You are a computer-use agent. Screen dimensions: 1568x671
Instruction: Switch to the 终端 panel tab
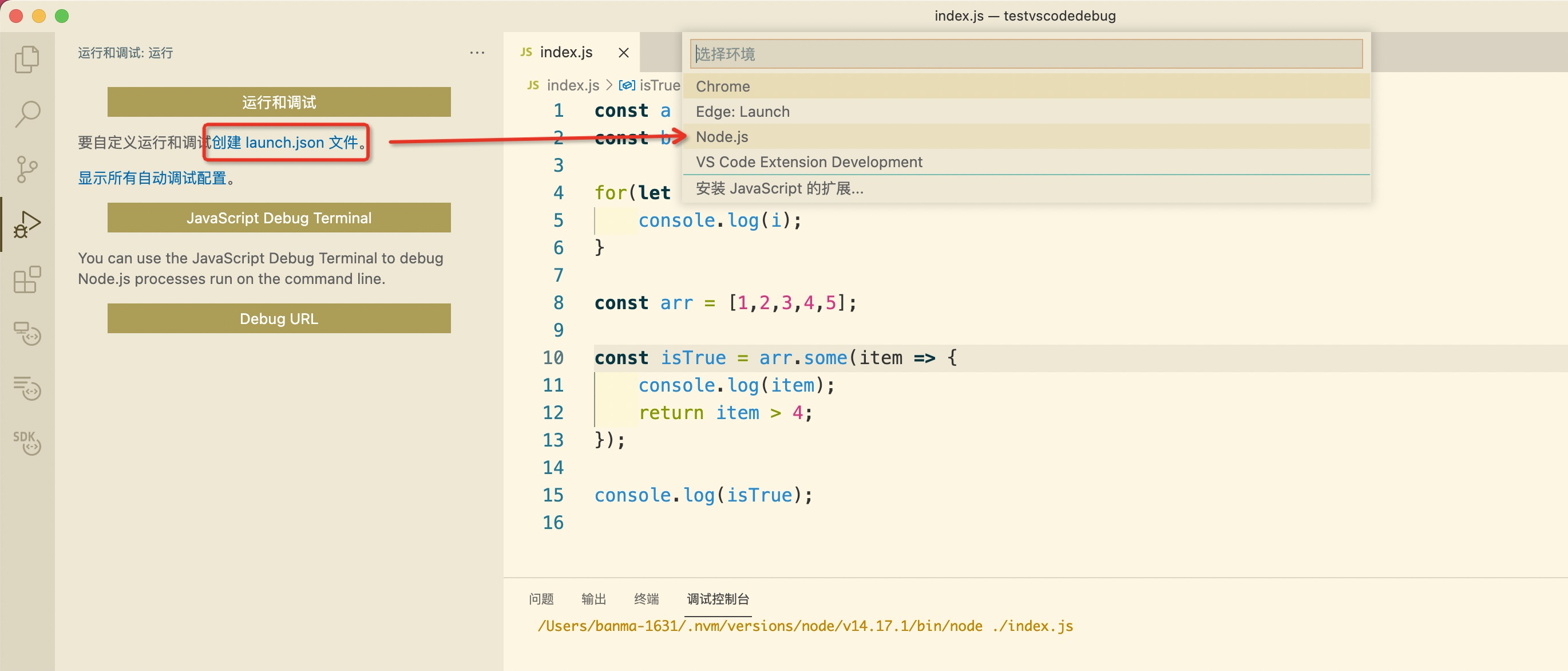(646, 598)
